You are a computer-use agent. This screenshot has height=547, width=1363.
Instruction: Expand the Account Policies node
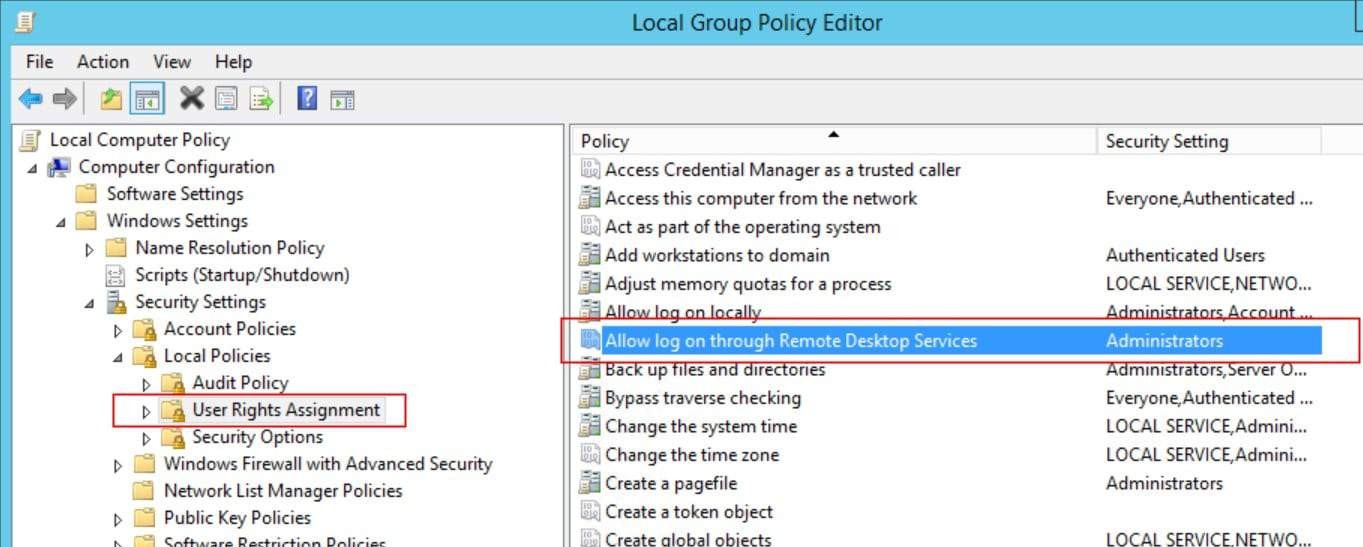coord(118,329)
